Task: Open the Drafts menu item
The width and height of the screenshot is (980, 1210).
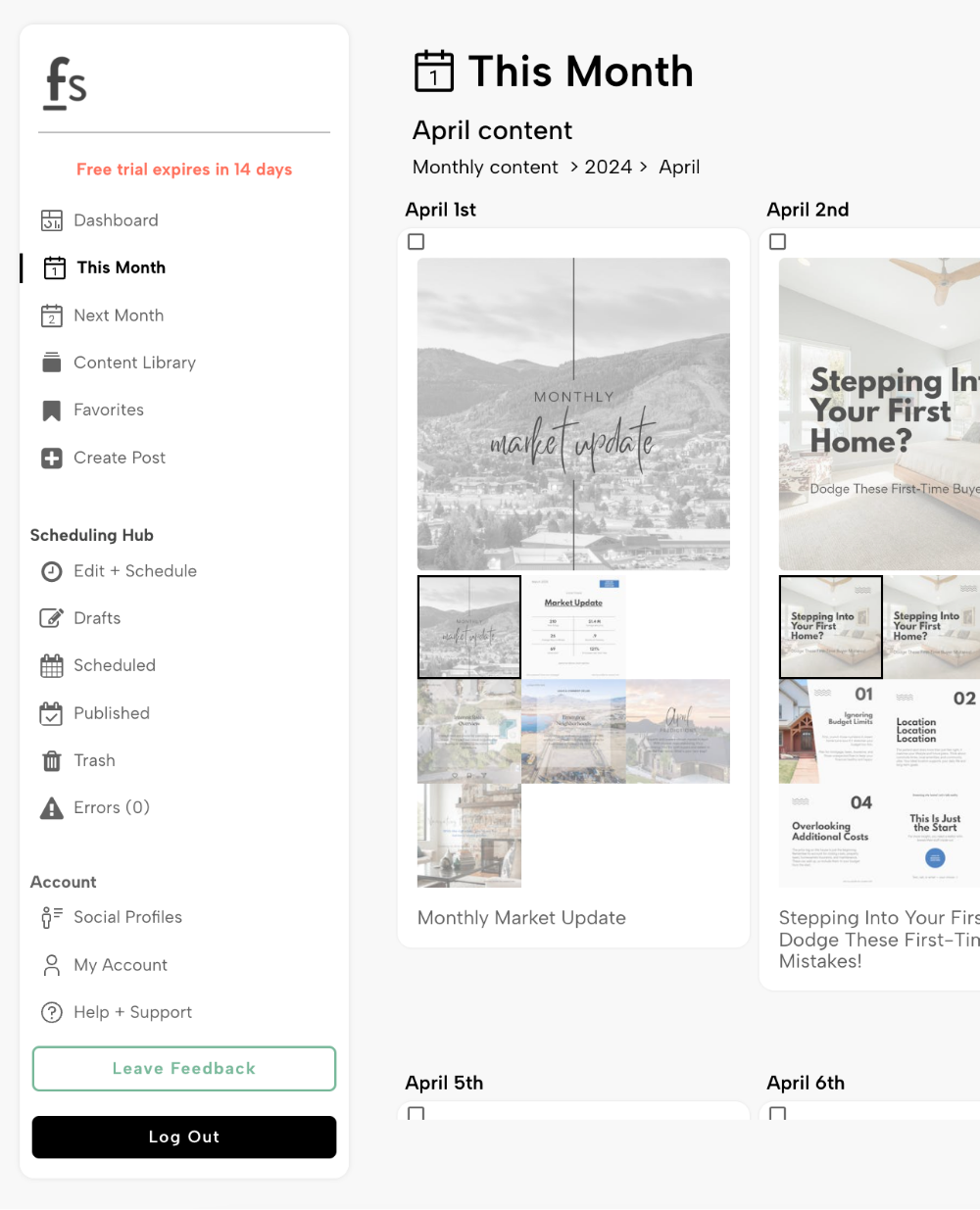Action: click(97, 618)
